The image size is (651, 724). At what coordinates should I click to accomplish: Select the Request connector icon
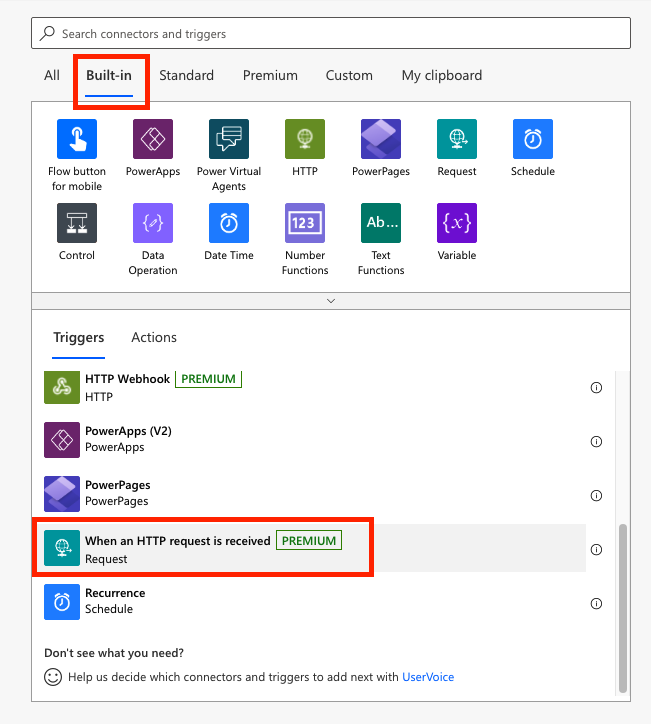457,139
